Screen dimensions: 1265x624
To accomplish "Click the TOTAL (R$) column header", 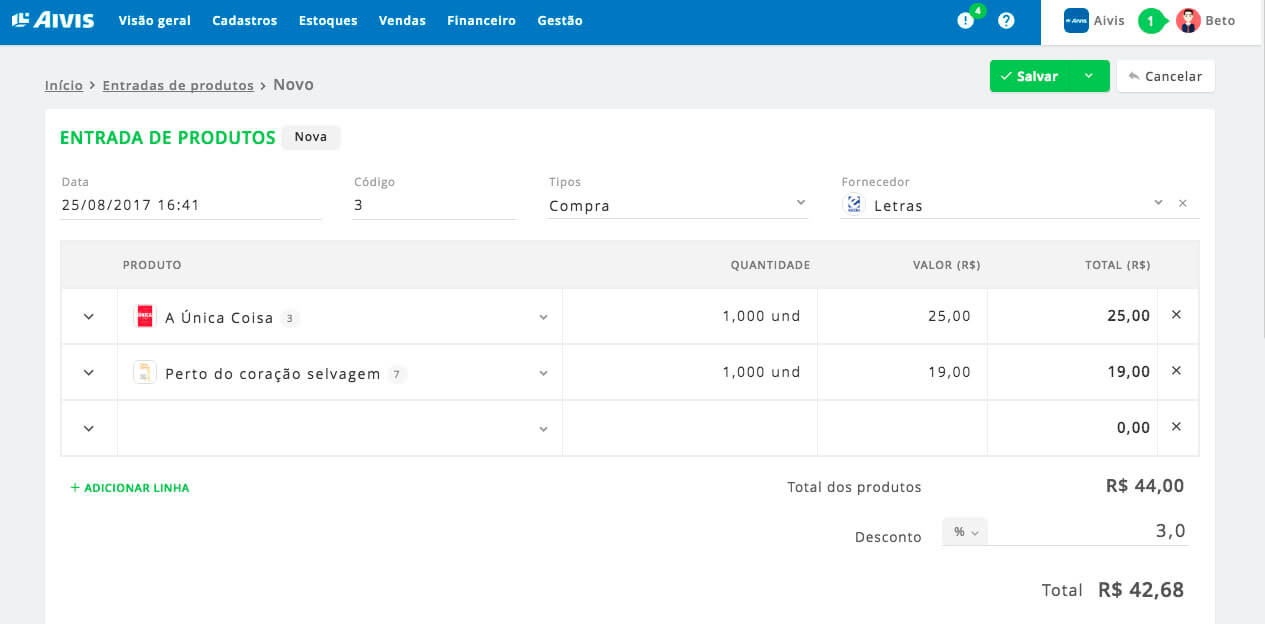I will tap(1118, 265).
